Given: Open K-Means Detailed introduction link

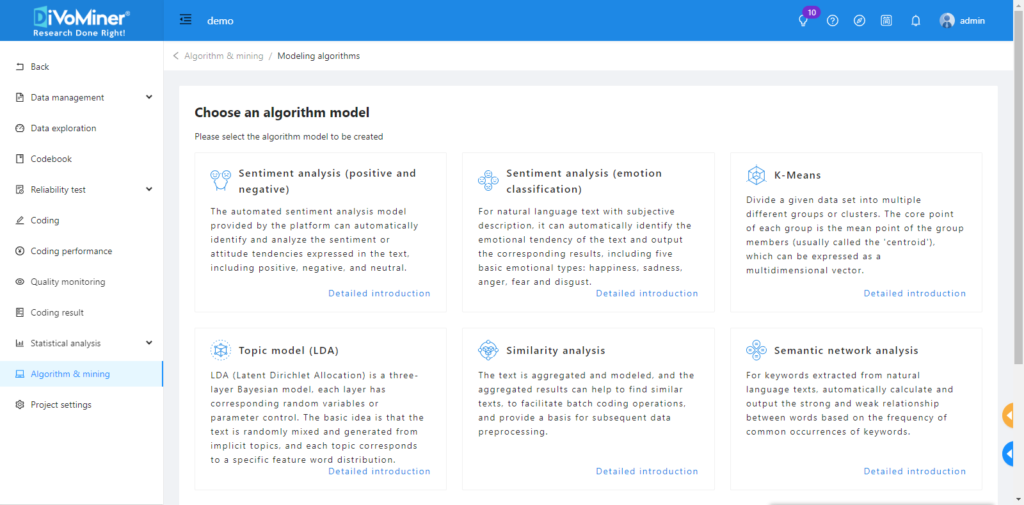Looking at the screenshot, I should pos(914,293).
